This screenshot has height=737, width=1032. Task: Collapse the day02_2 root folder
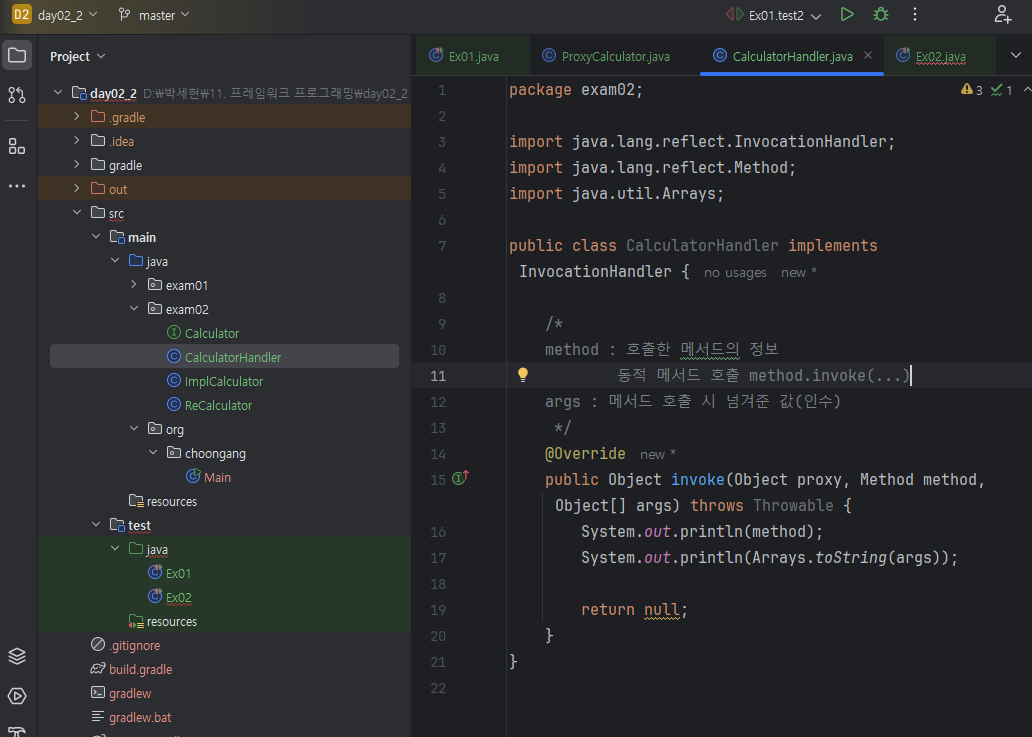pyautogui.click(x=58, y=92)
